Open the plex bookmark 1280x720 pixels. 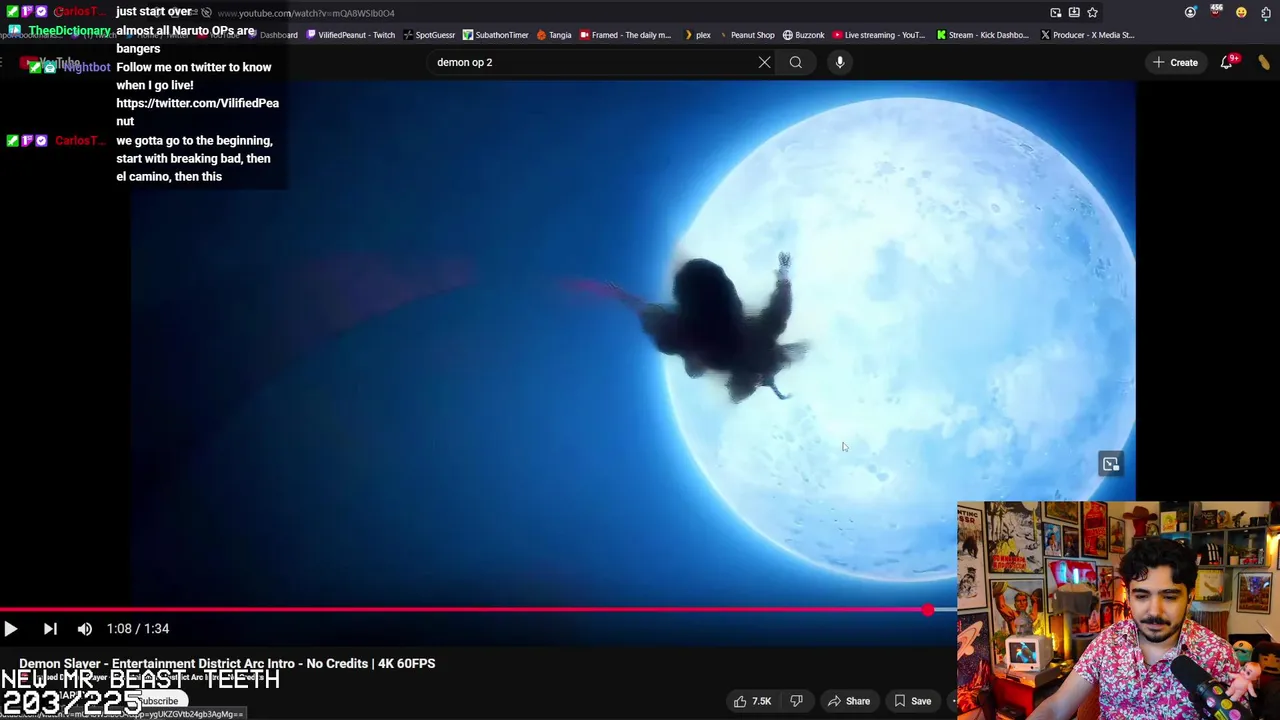tap(697, 35)
